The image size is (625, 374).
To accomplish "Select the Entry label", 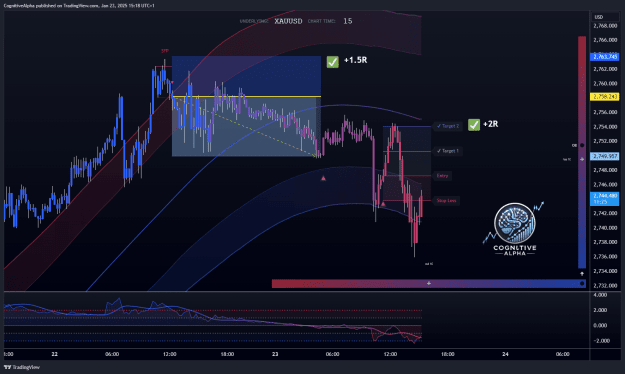I will coord(442,176).
